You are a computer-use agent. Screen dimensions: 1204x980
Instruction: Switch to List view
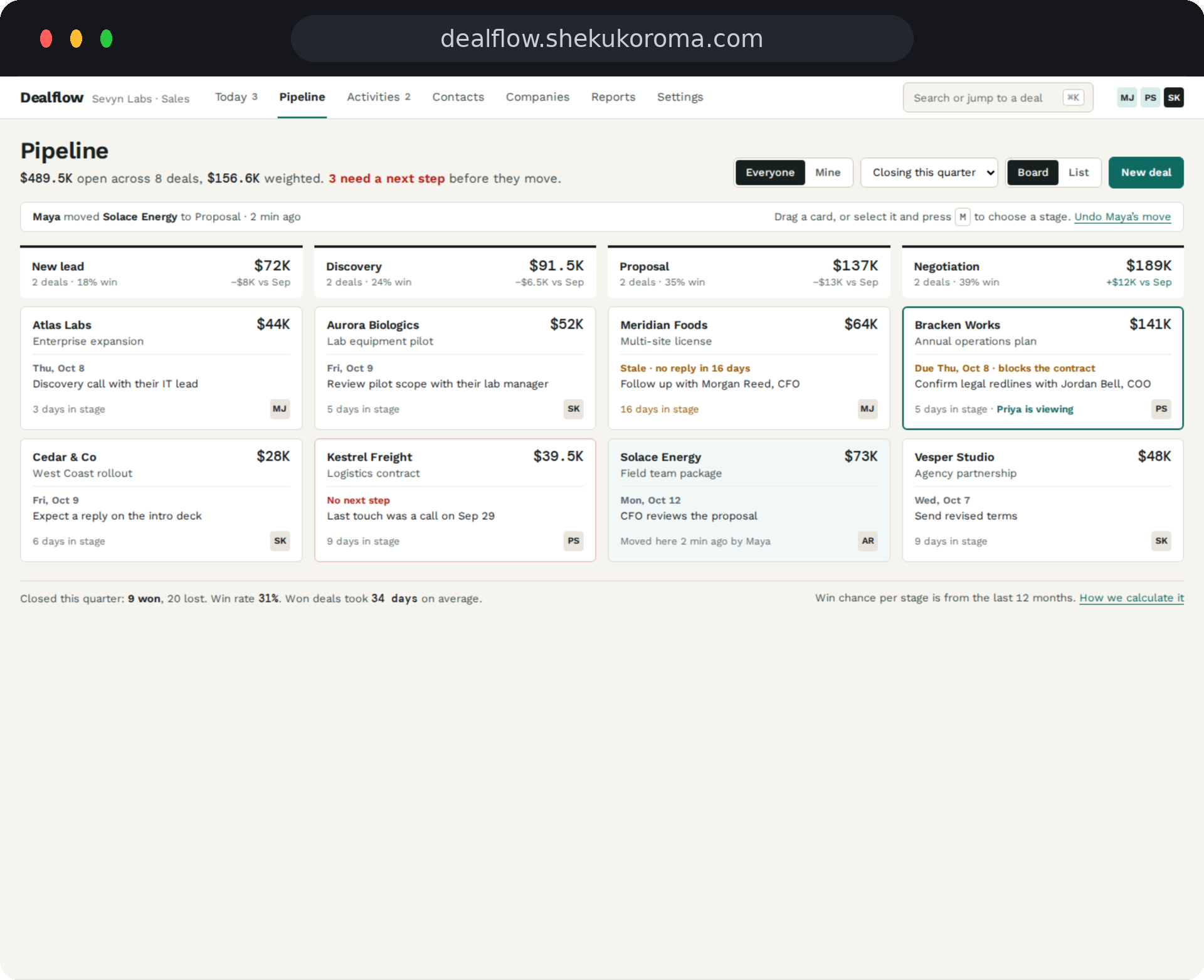point(1079,172)
